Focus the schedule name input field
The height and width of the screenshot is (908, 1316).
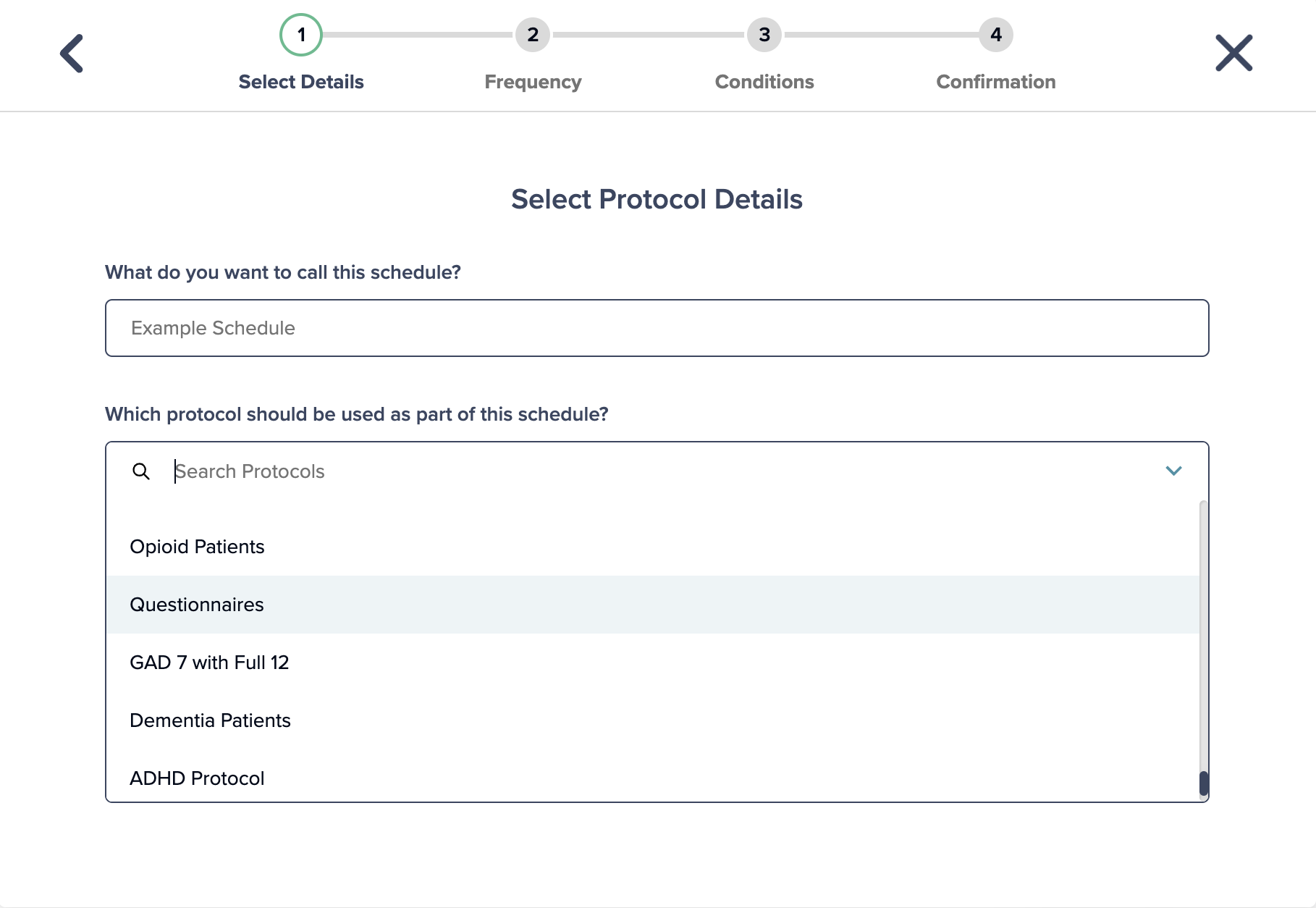[657, 328]
